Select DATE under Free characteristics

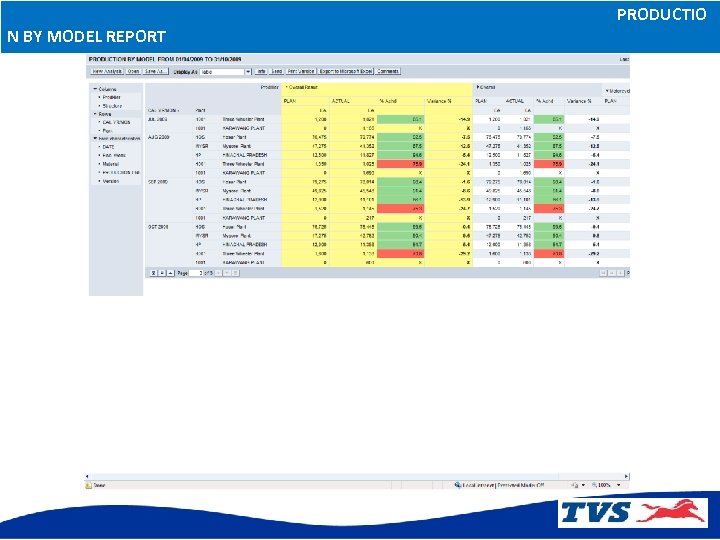tap(108, 147)
